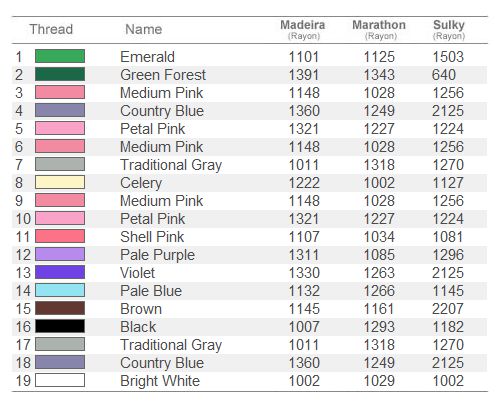The width and height of the screenshot is (500, 402).
Task: Click the Pale Blue color swatch
Action: (x=60, y=290)
